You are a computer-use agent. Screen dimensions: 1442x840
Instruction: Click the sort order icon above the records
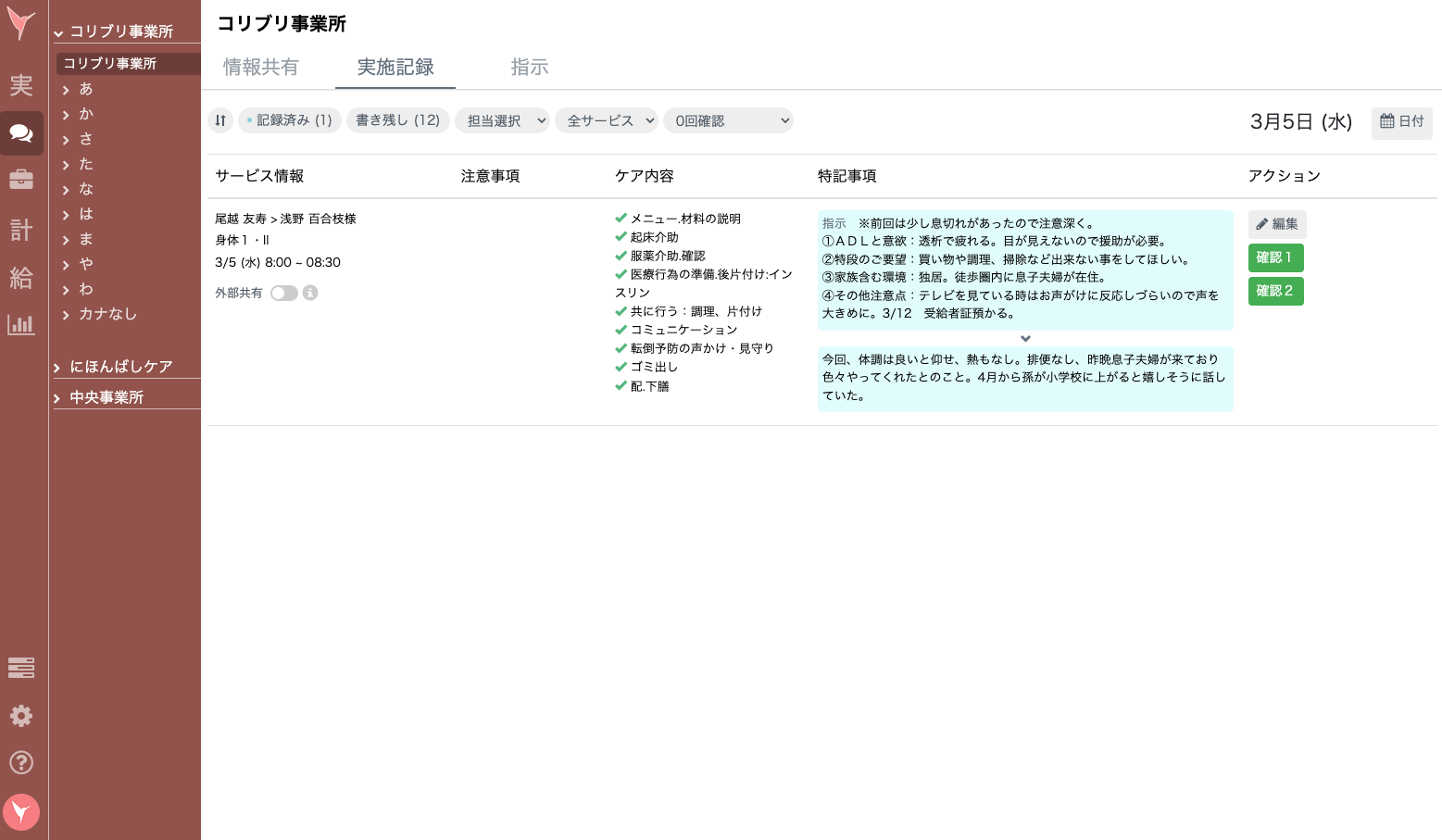pyautogui.click(x=220, y=120)
